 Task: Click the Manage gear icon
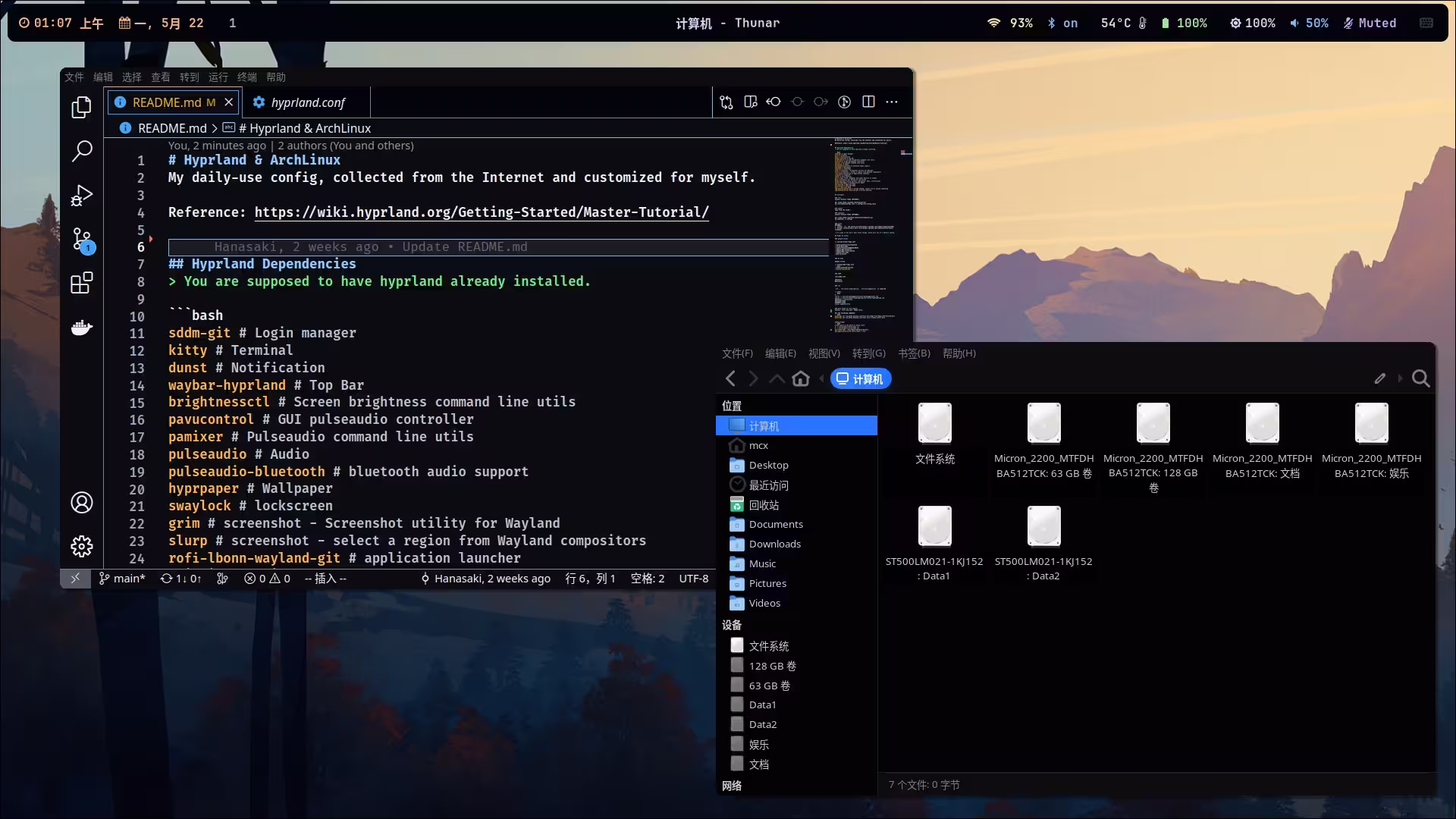coord(81,546)
